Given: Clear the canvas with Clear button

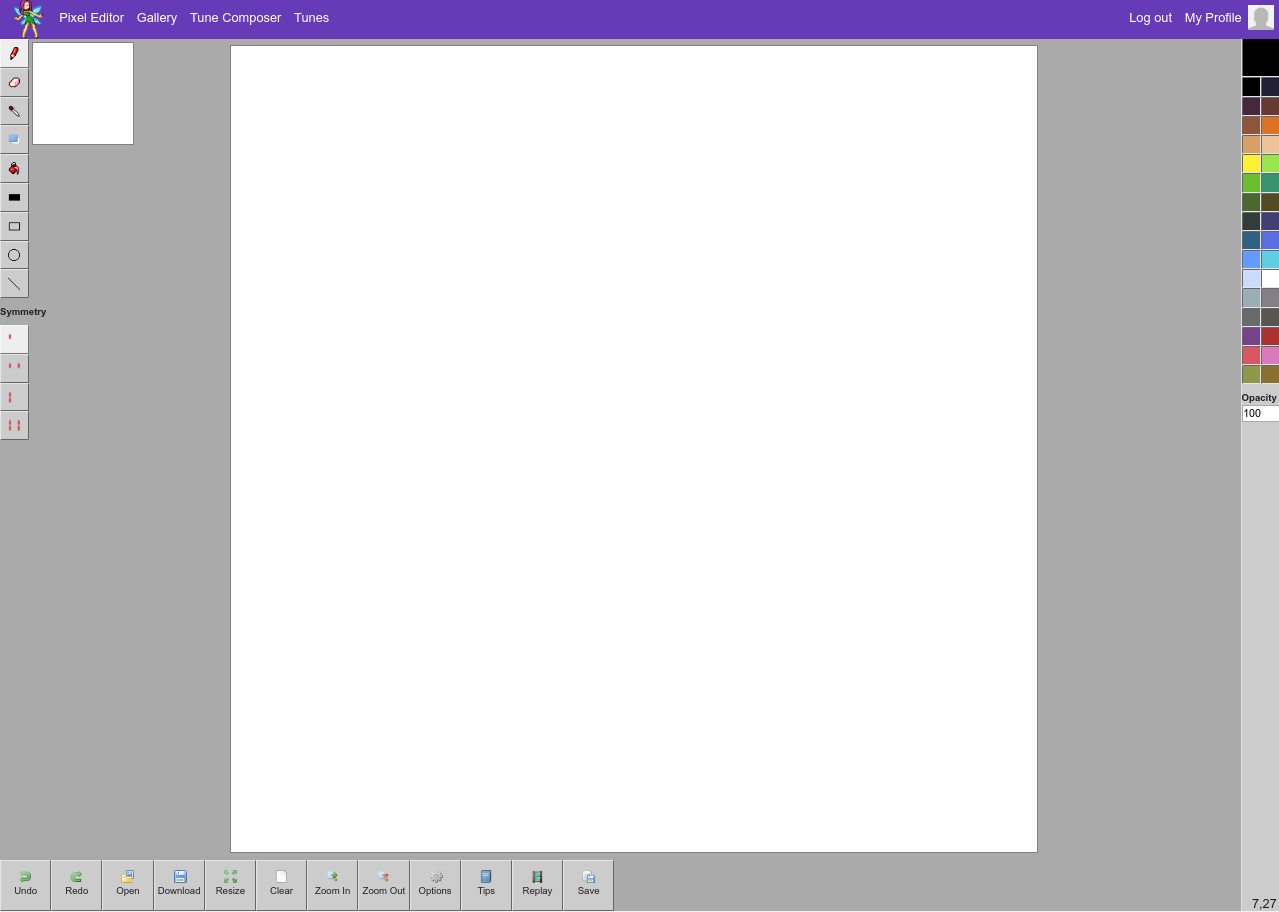Looking at the screenshot, I should [281, 885].
